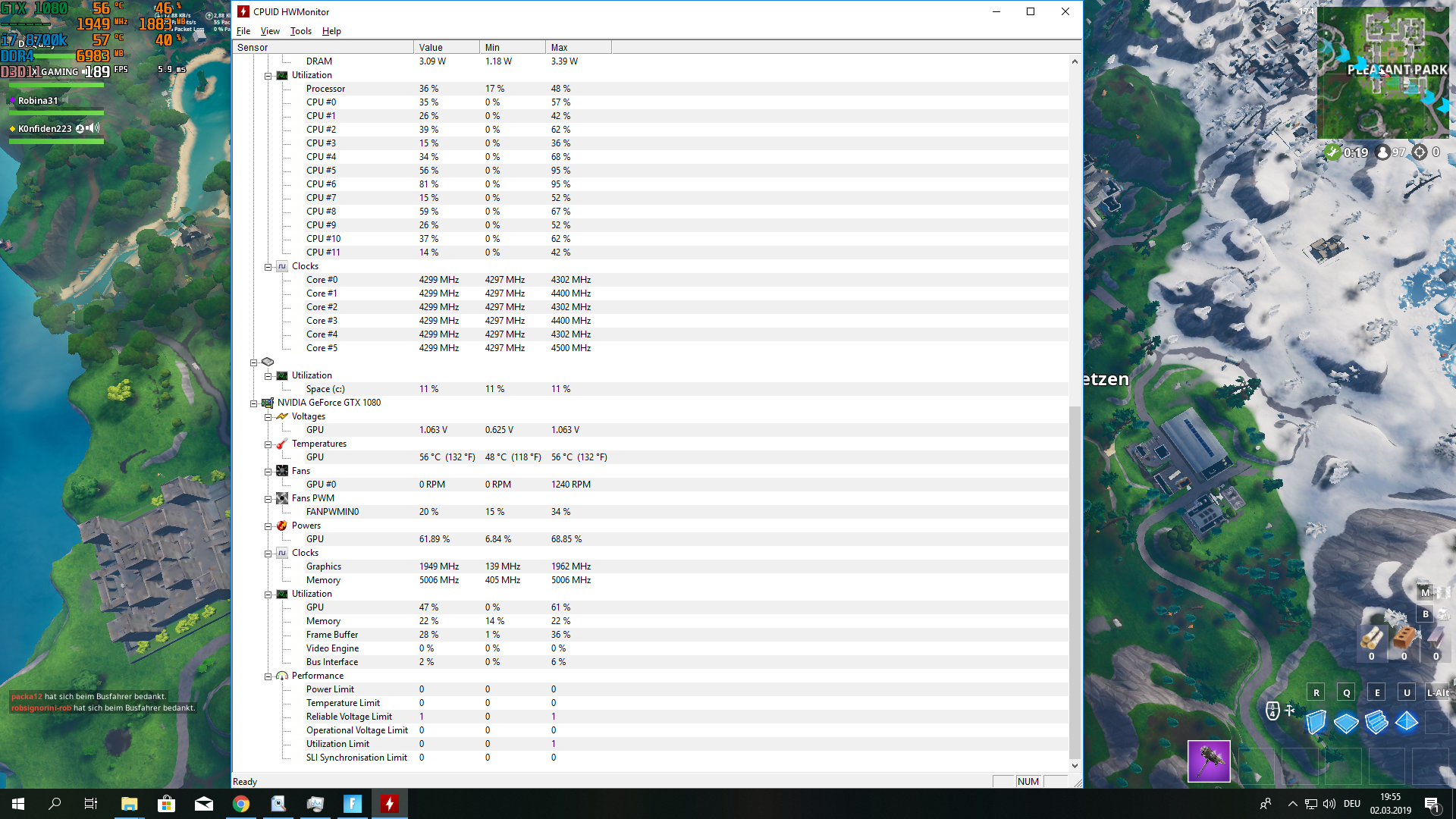Select the harvesting pickaxe inventory slot

click(1209, 761)
